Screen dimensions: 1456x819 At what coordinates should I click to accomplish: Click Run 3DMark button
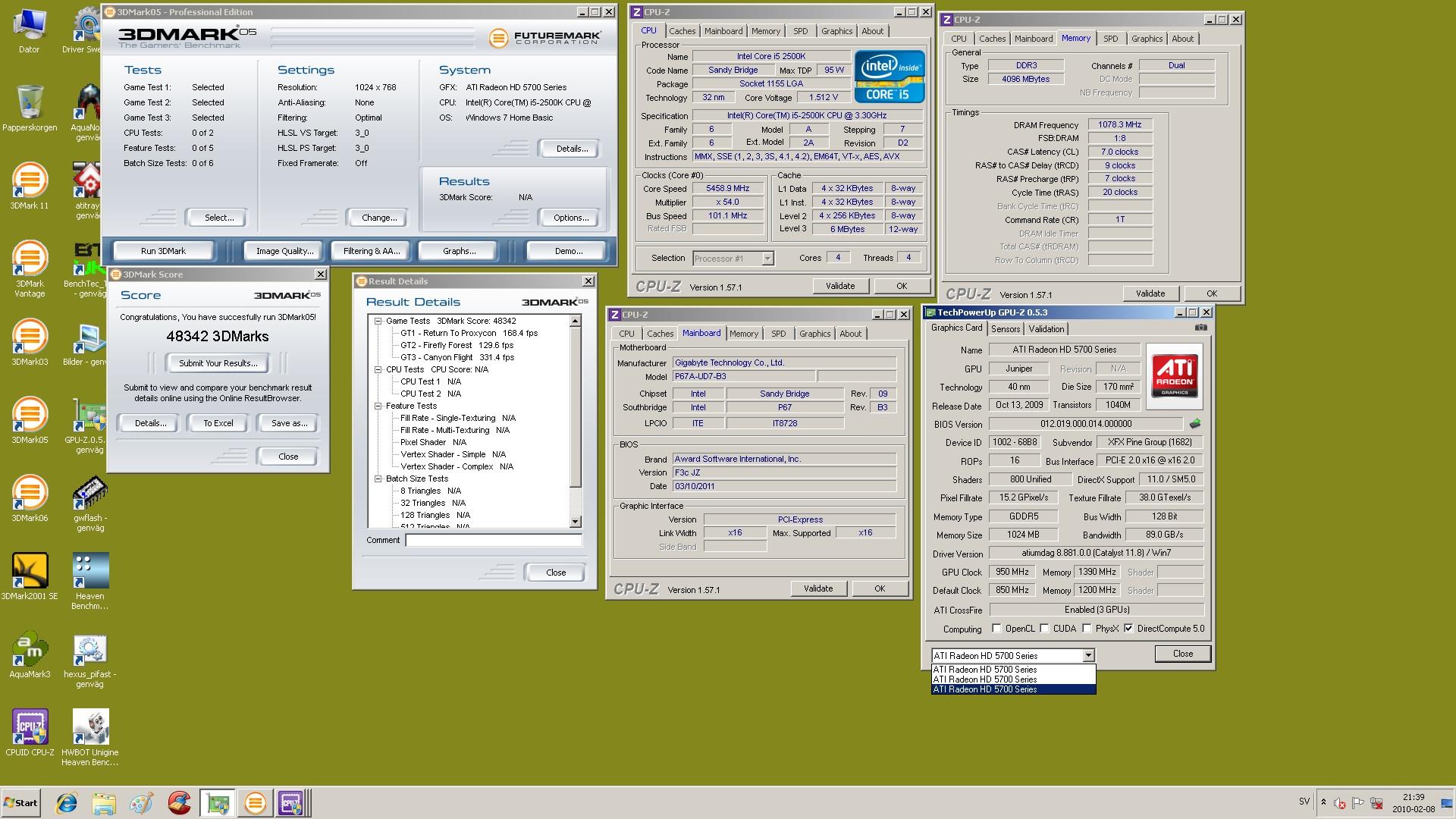163,251
